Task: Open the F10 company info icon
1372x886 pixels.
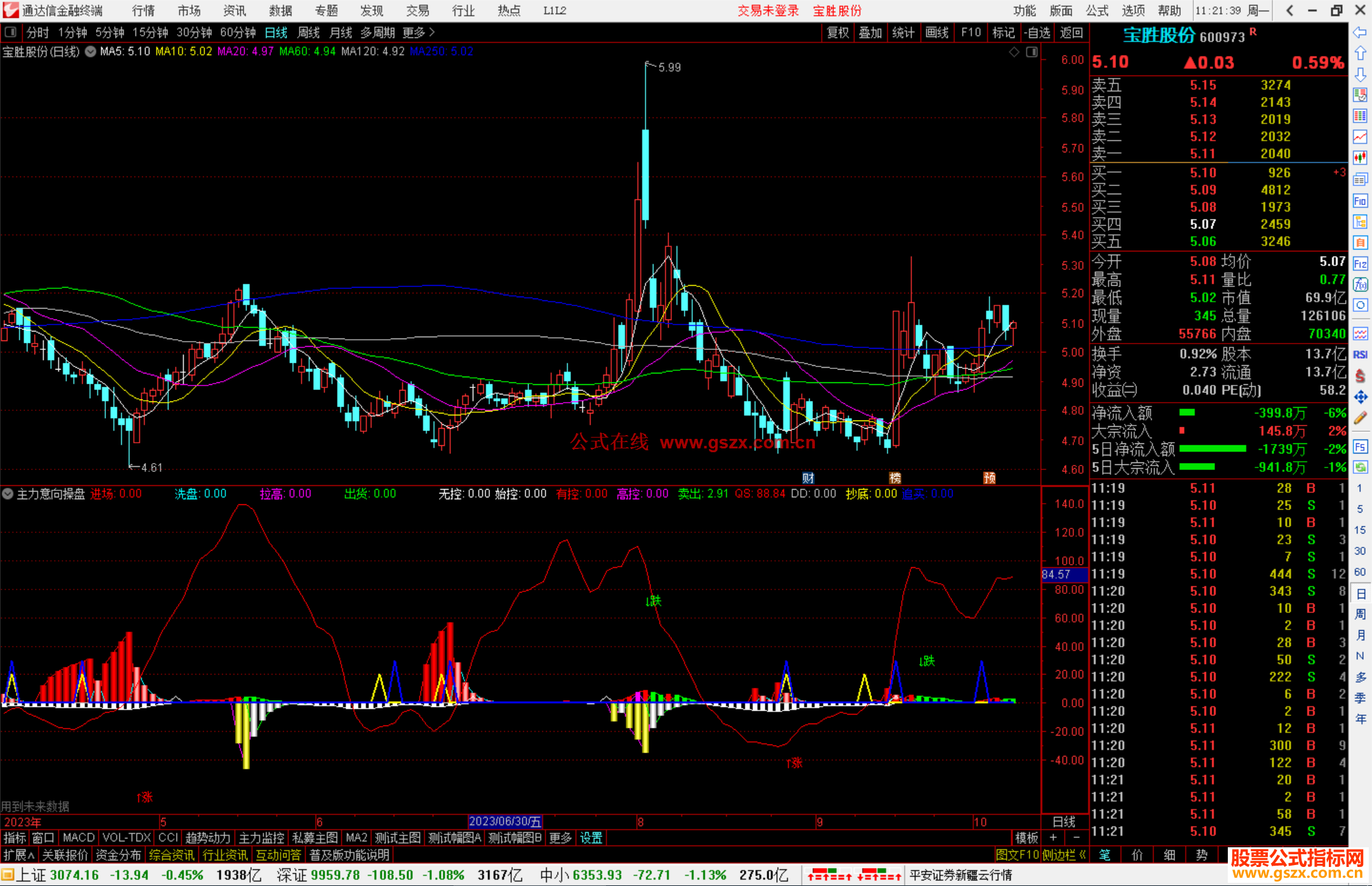Action: pos(1360,201)
